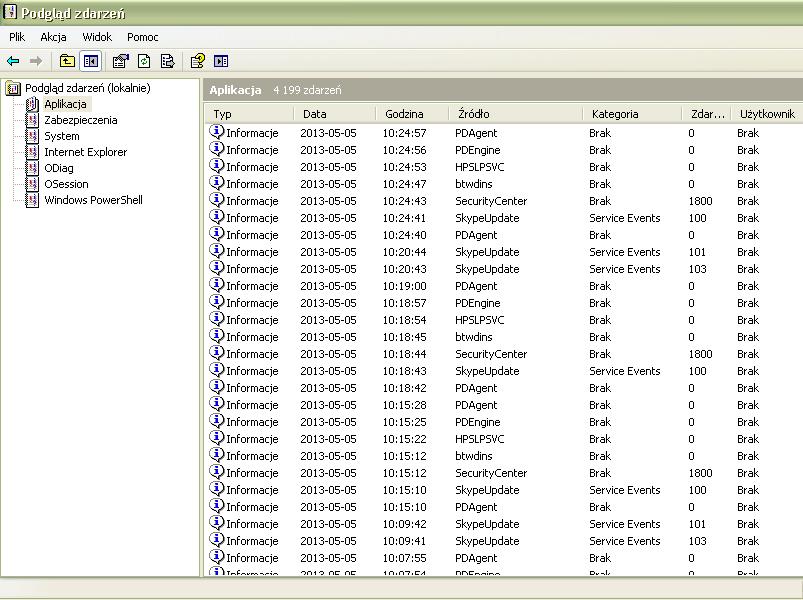This screenshot has height=600, width=803.
Task: Select the Aplikacja log in the tree
Action: [65, 104]
